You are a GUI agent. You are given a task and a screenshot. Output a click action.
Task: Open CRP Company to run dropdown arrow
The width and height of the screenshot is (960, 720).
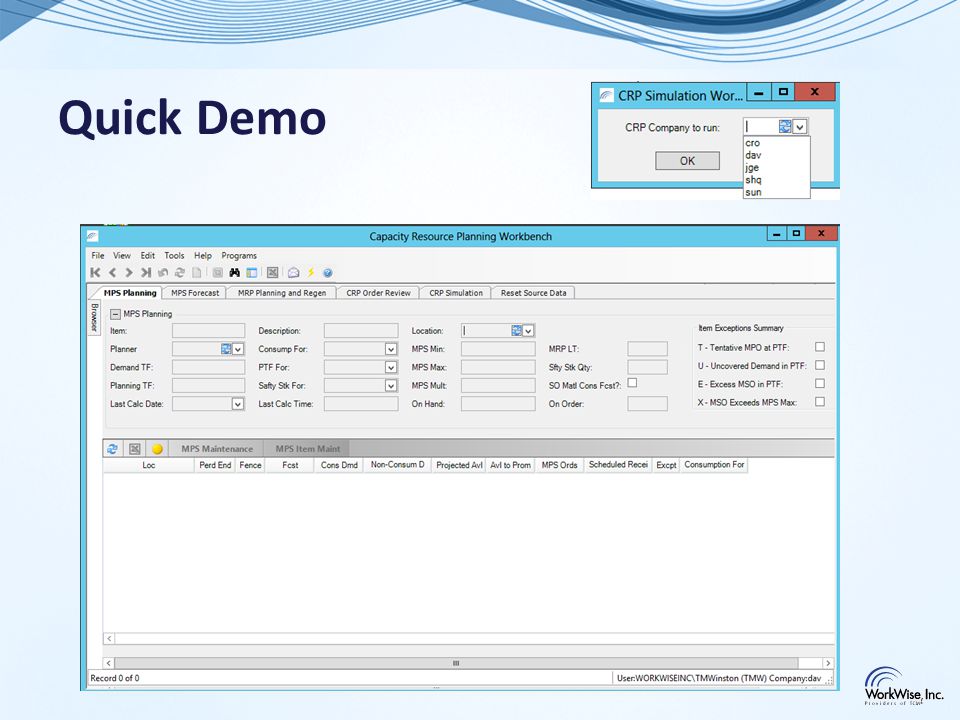tap(800, 127)
